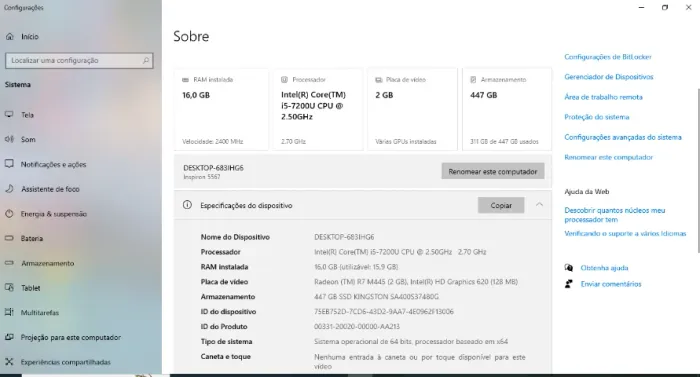
Task: Click the Enviar comentários link
Action: 611,284
